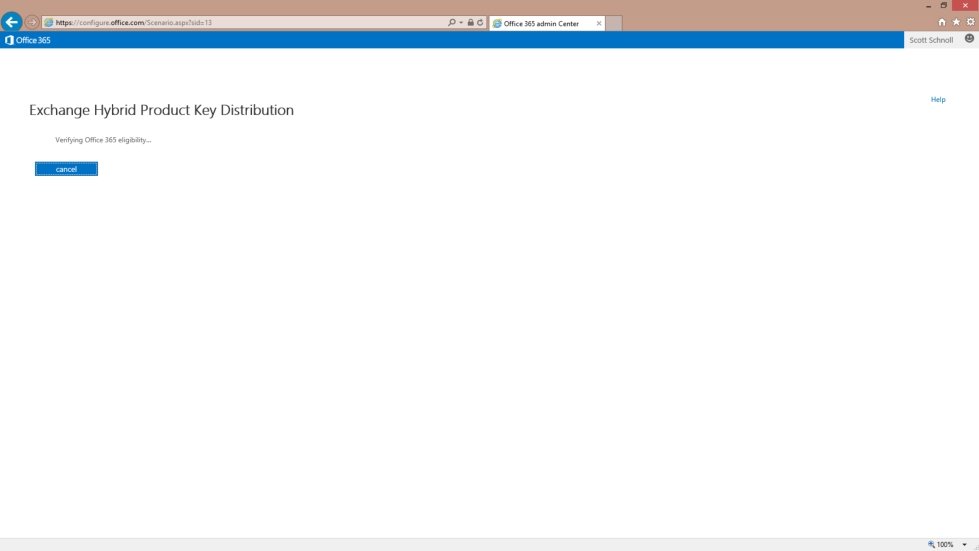Image resolution: width=979 pixels, height=551 pixels.
Task: Click the security lock icon
Action: coord(470,22)
